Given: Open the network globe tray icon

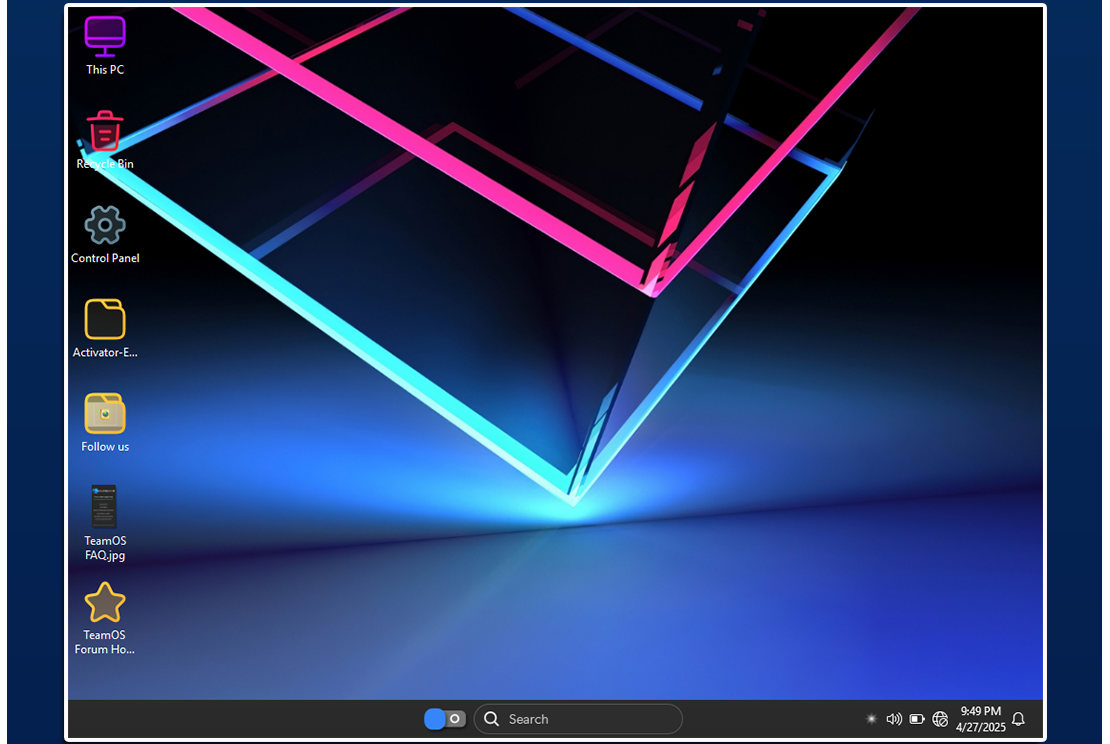Looking at the screenshot, I should (x=940, y=719).
